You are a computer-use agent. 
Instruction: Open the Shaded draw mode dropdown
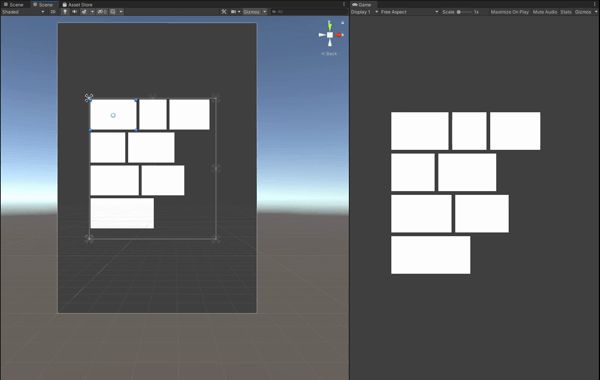[x=23, y=12]
